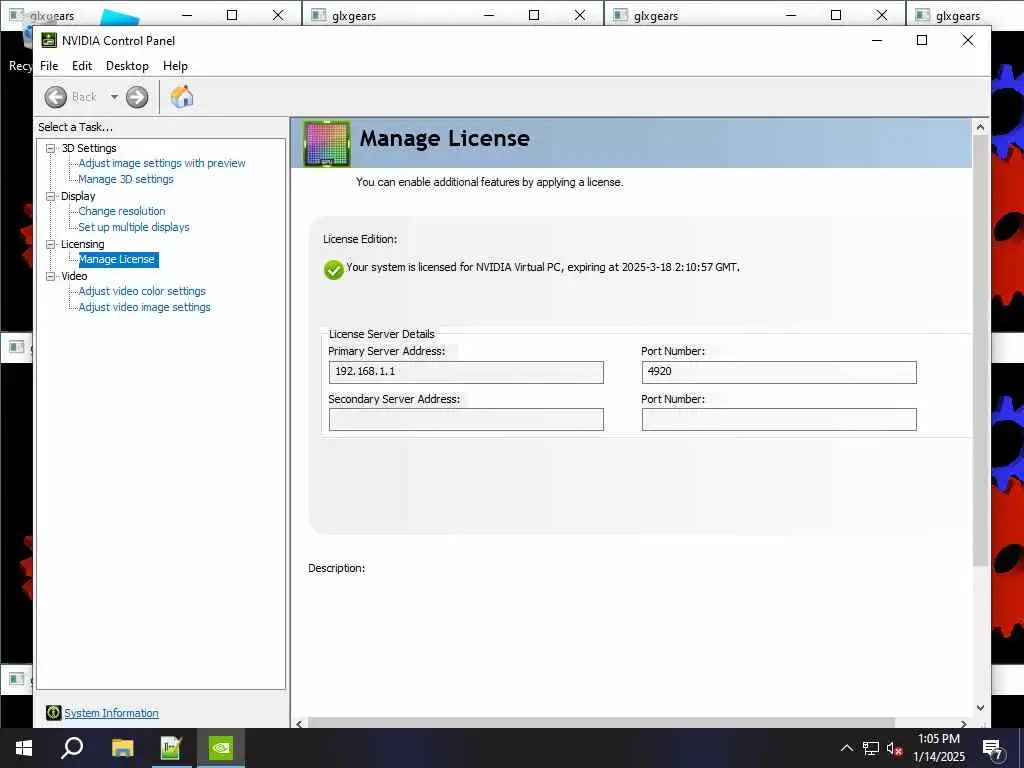Click the vertical scrollbar up arrow
Screen dimensions: 1024x768
click(980, 127)
